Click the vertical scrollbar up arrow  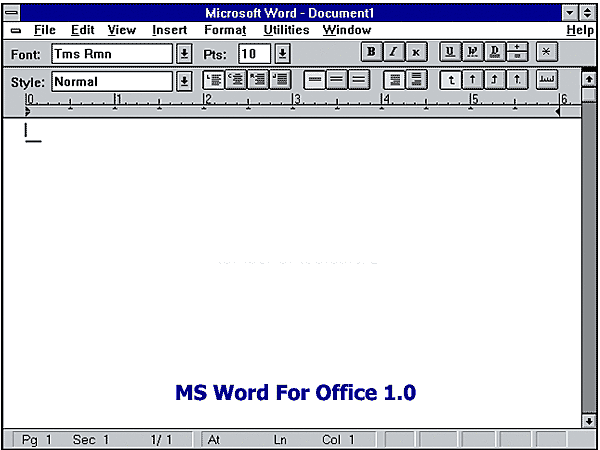point(589,80)
